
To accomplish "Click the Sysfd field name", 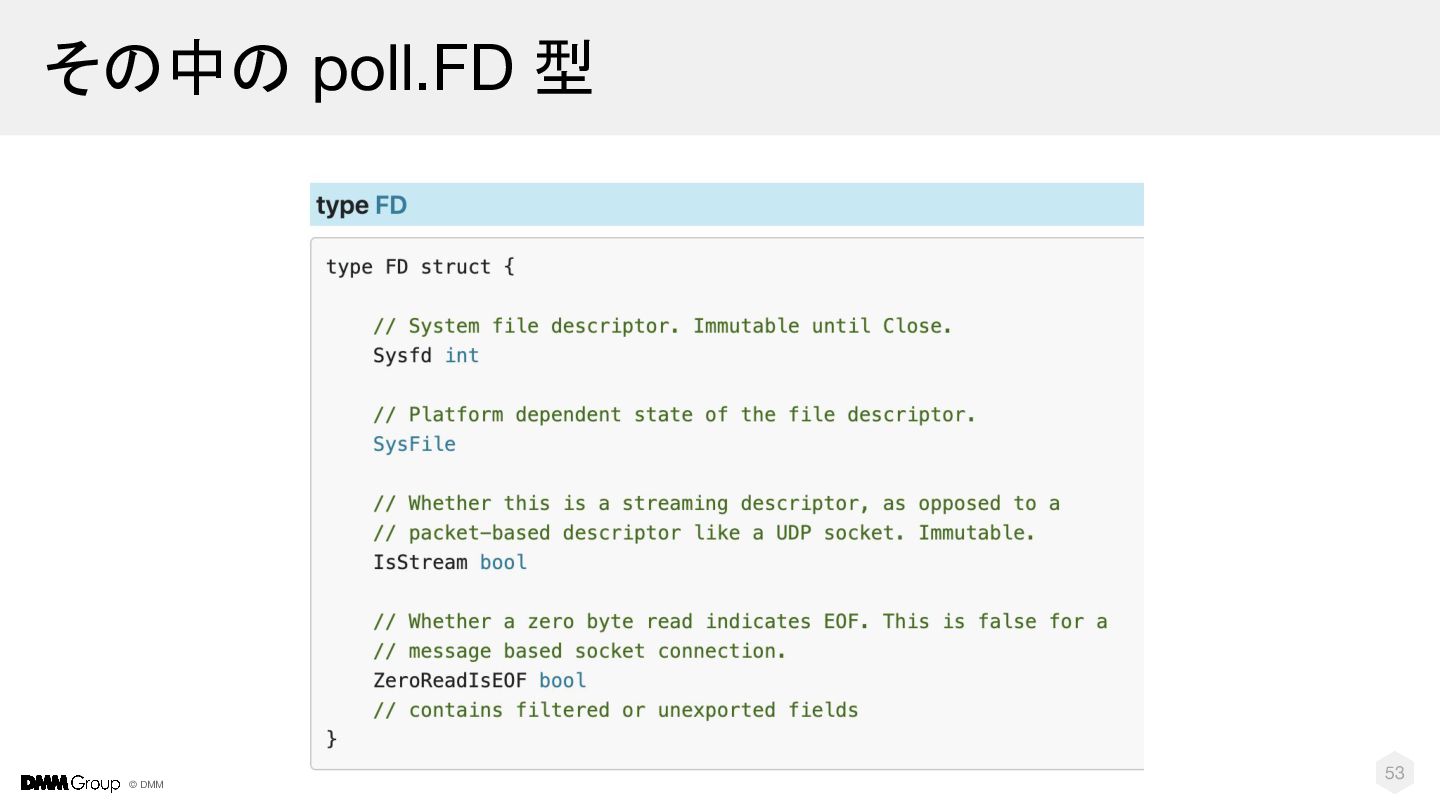I will (x=402, y=356).
